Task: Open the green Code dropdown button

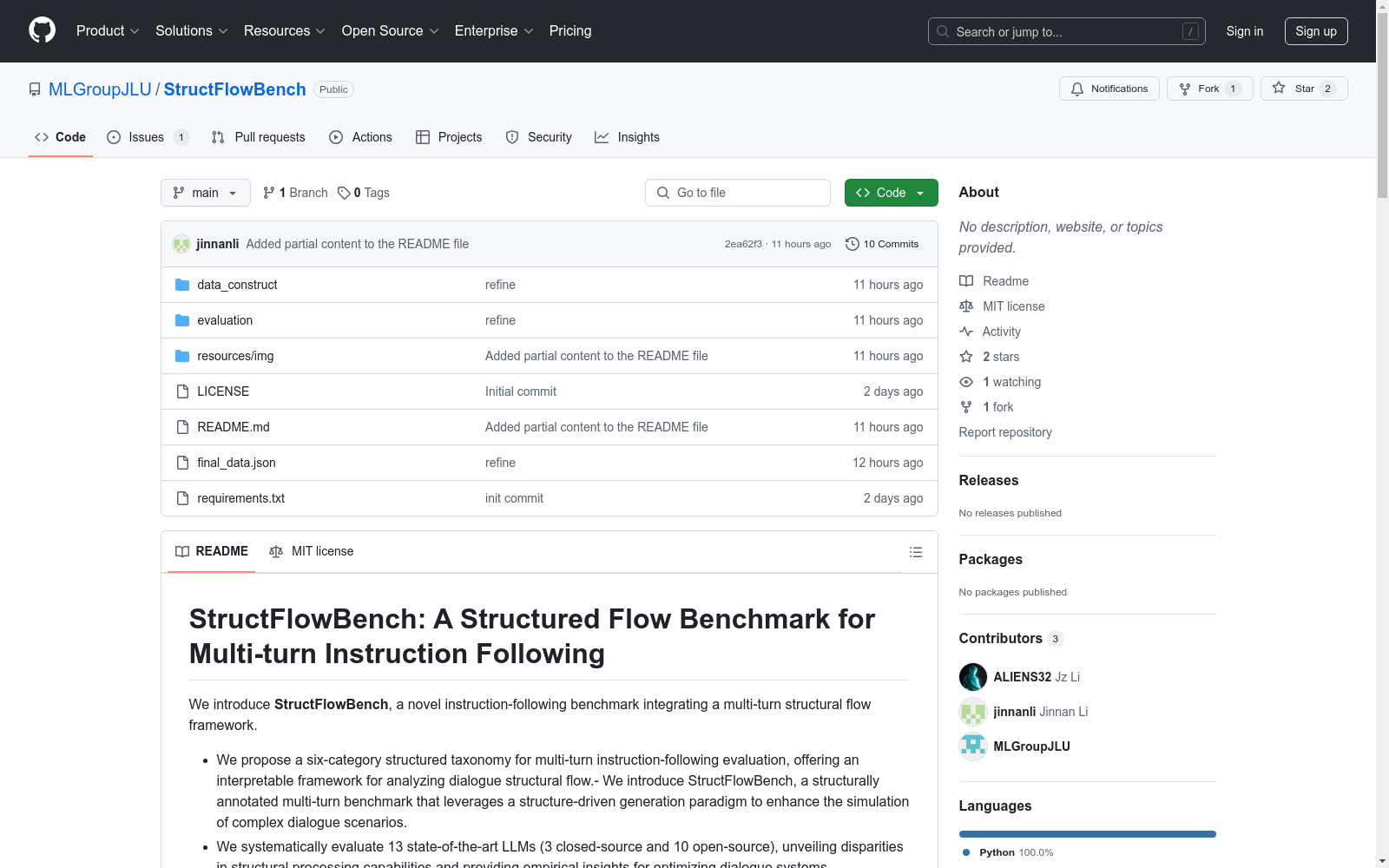Action: [892, 193]
